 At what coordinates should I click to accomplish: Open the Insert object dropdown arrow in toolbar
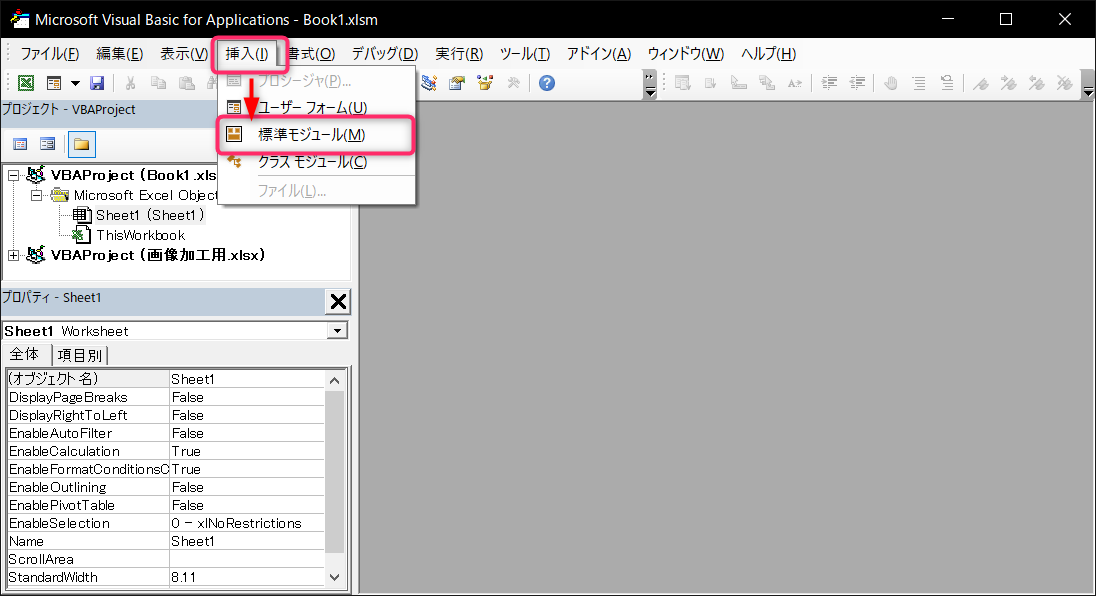[x=75, y=83]
